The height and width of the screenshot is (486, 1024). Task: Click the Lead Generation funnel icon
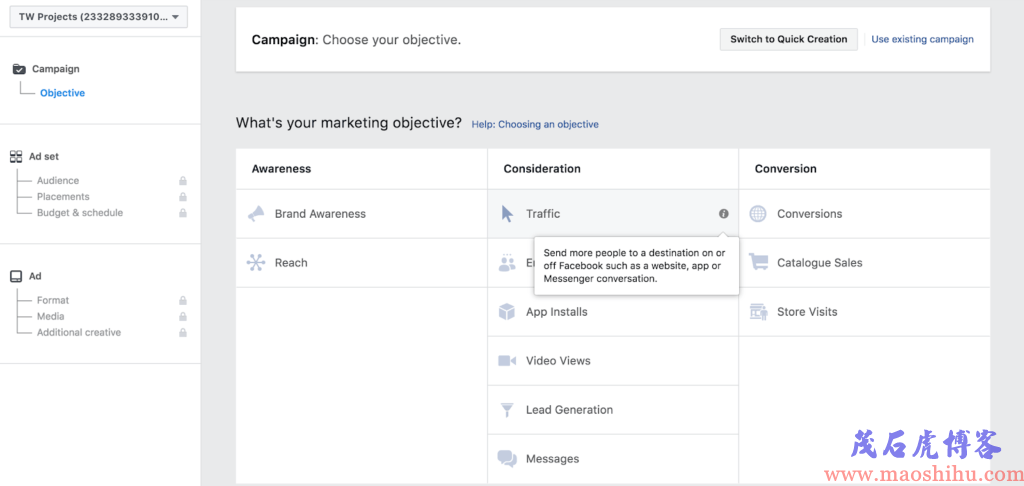(507, 410)
